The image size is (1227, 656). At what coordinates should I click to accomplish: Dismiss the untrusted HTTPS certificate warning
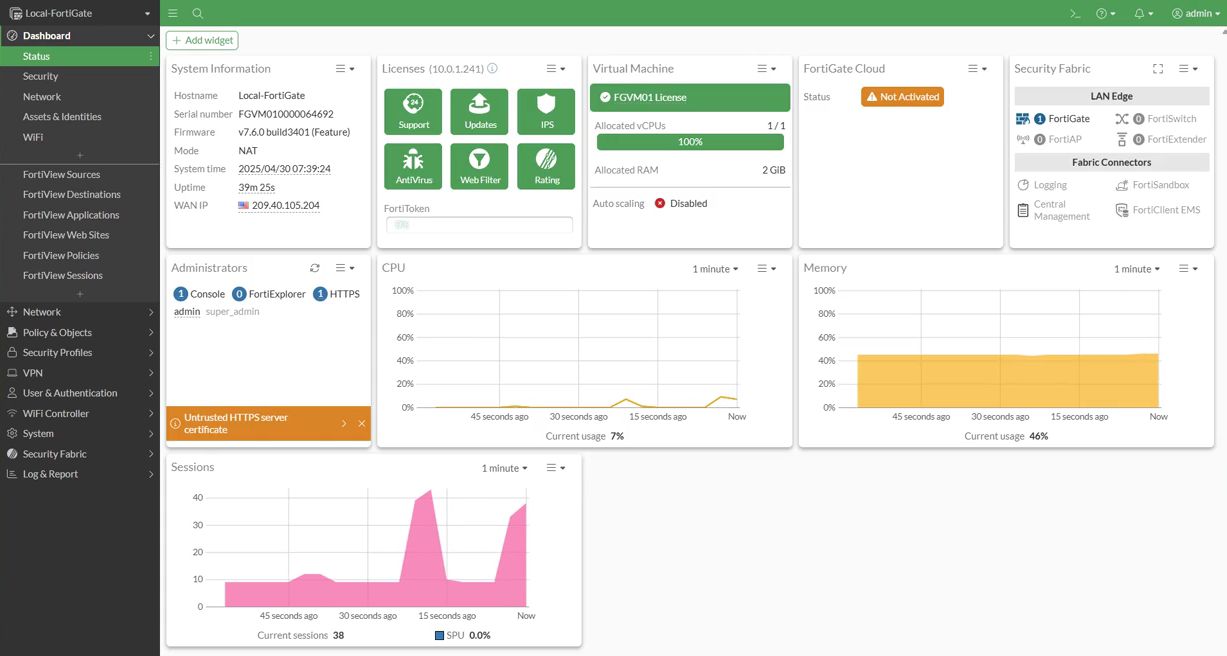coord(362,424)
